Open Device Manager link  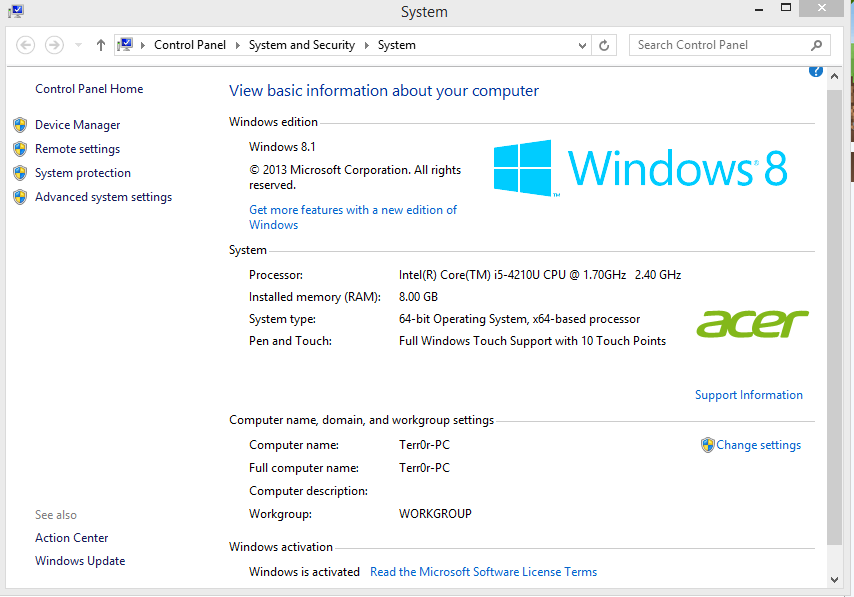click(77, 125)
